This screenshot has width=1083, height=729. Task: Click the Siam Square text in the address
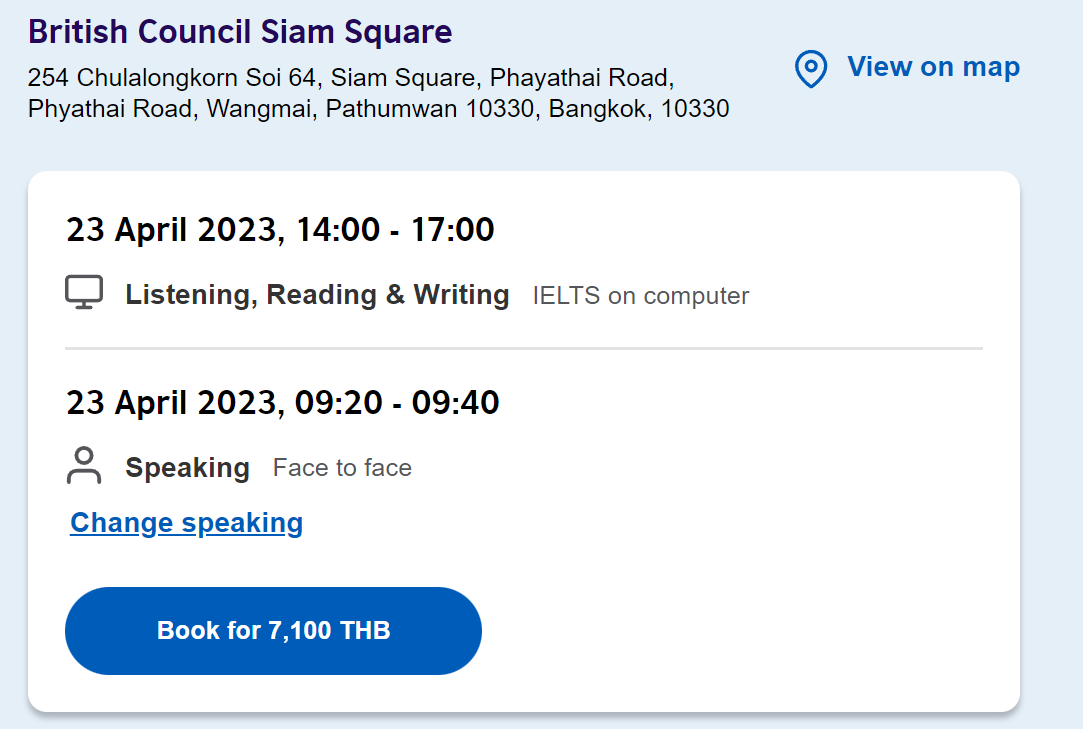click(403, 77)
